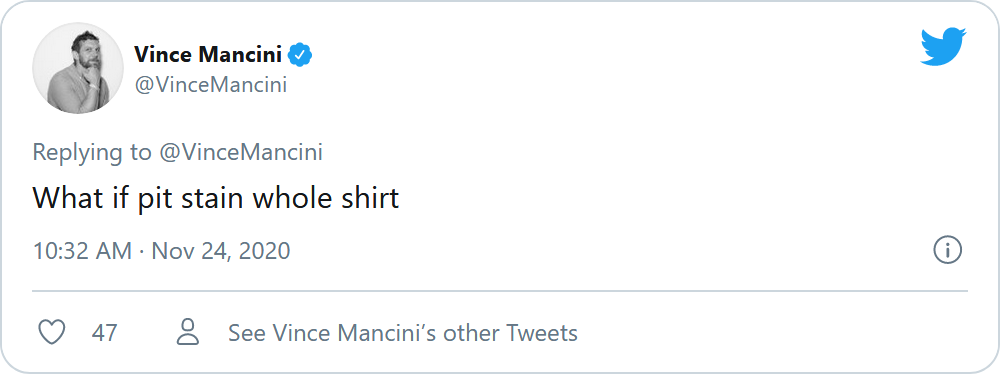Click the @VinceMancini handle below the name

[x=210, y=85]
